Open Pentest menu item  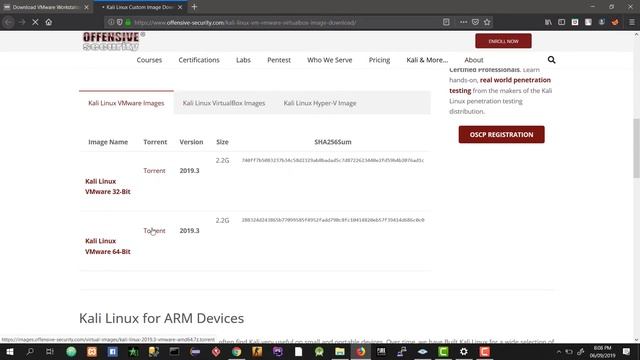(x=279, y=60)
